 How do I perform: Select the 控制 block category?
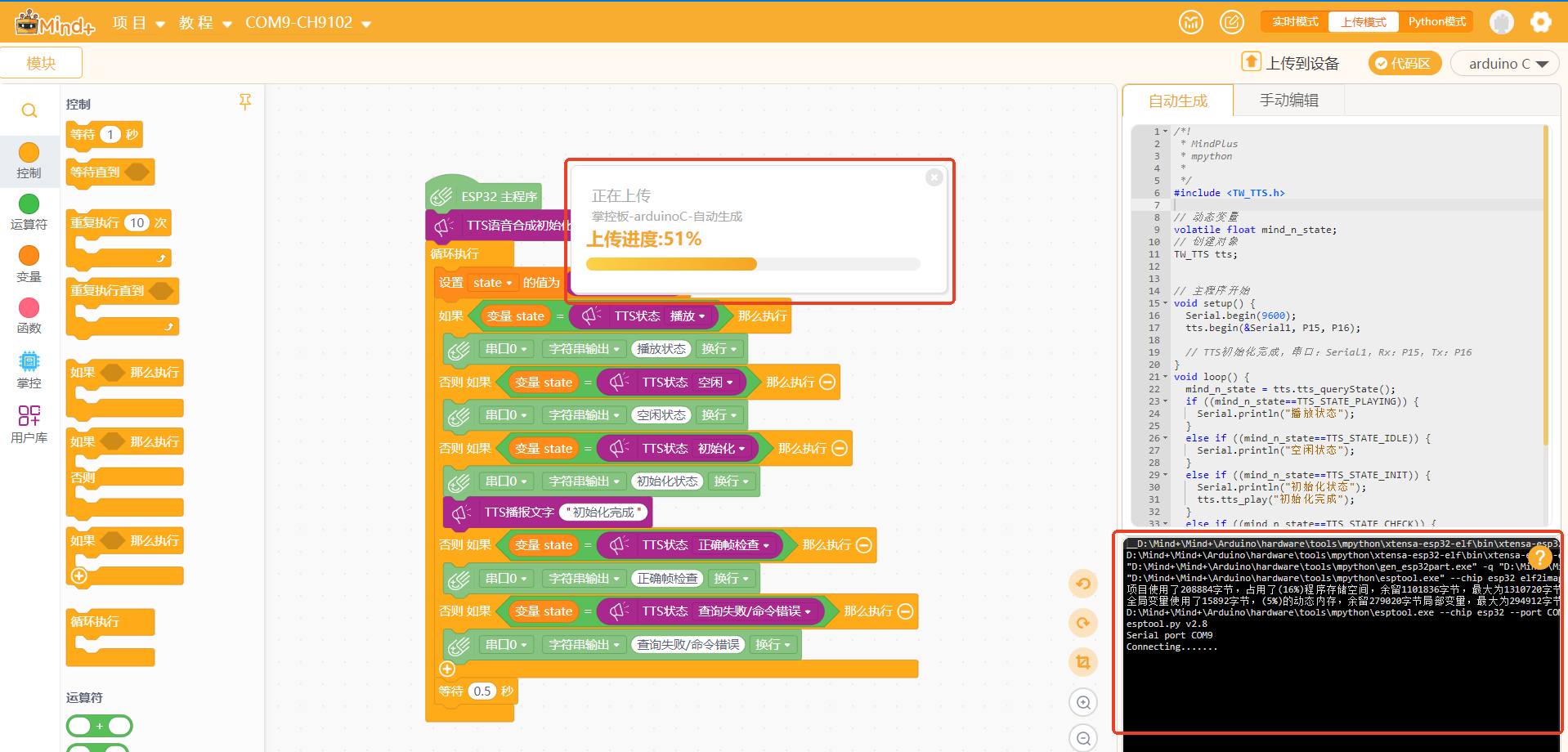29,160
